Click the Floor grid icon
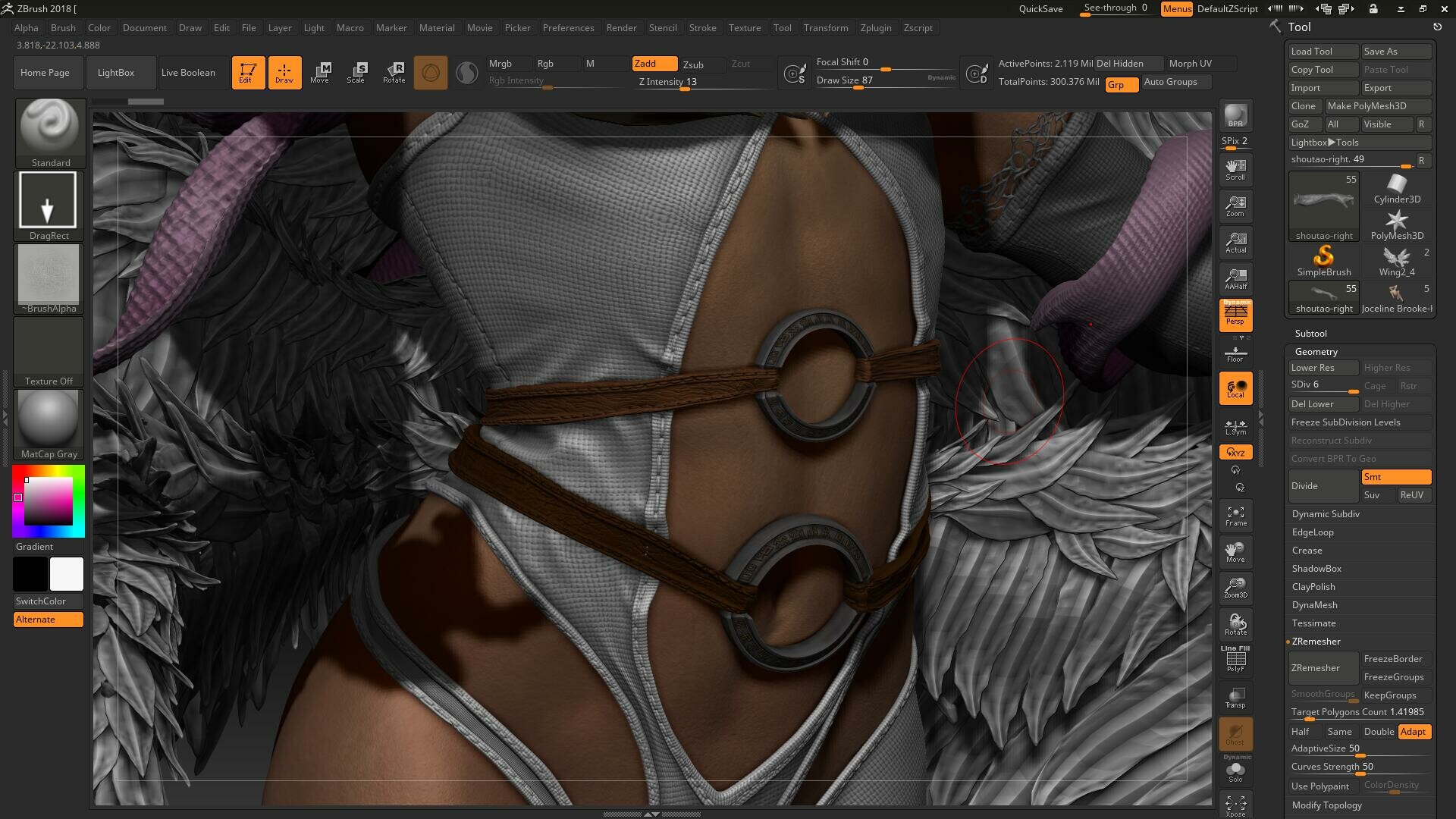This screenshot has height=819, width=1456. tap(1235, 354)
